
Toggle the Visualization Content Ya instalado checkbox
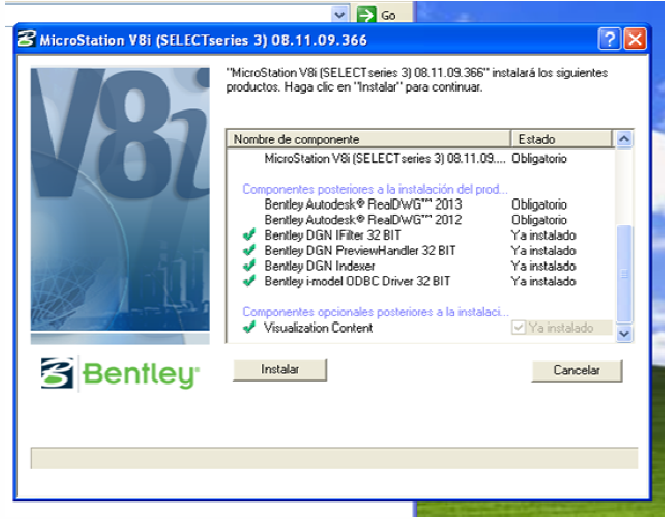pos(518,327)
